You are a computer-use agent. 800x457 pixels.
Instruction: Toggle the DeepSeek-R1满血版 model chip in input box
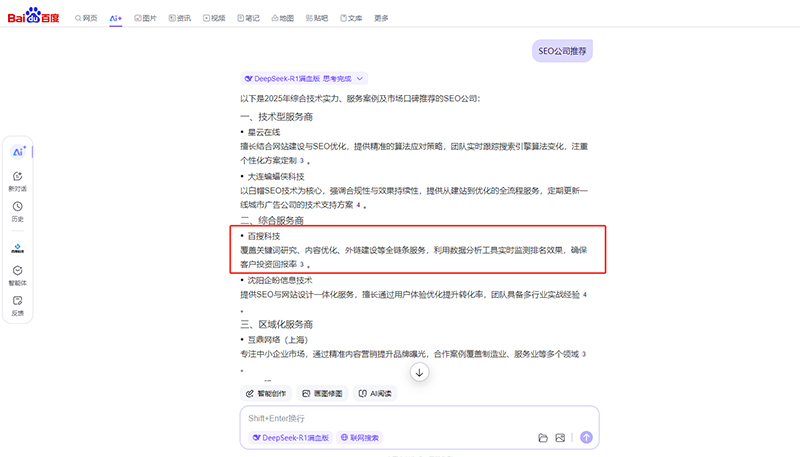pos(290,438)
